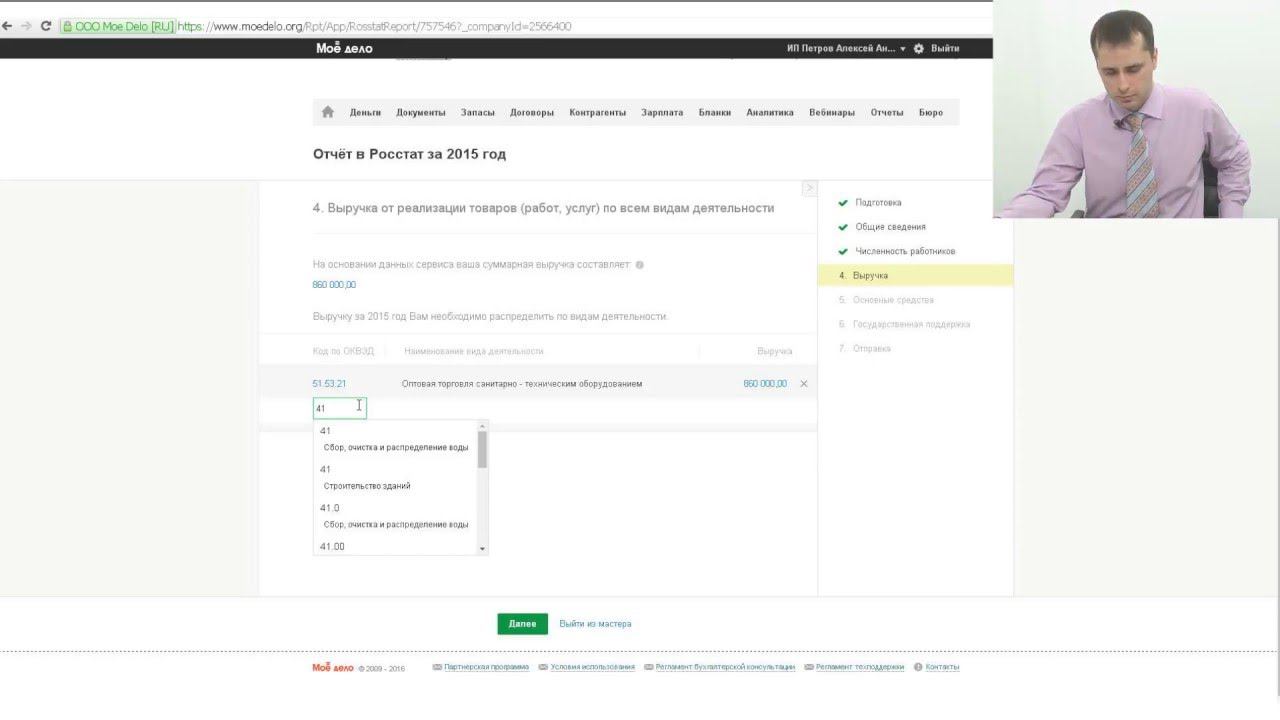The image size is (1280, 720).
Task: Select the 6. Государственная поддержка step
Action: 904,324
